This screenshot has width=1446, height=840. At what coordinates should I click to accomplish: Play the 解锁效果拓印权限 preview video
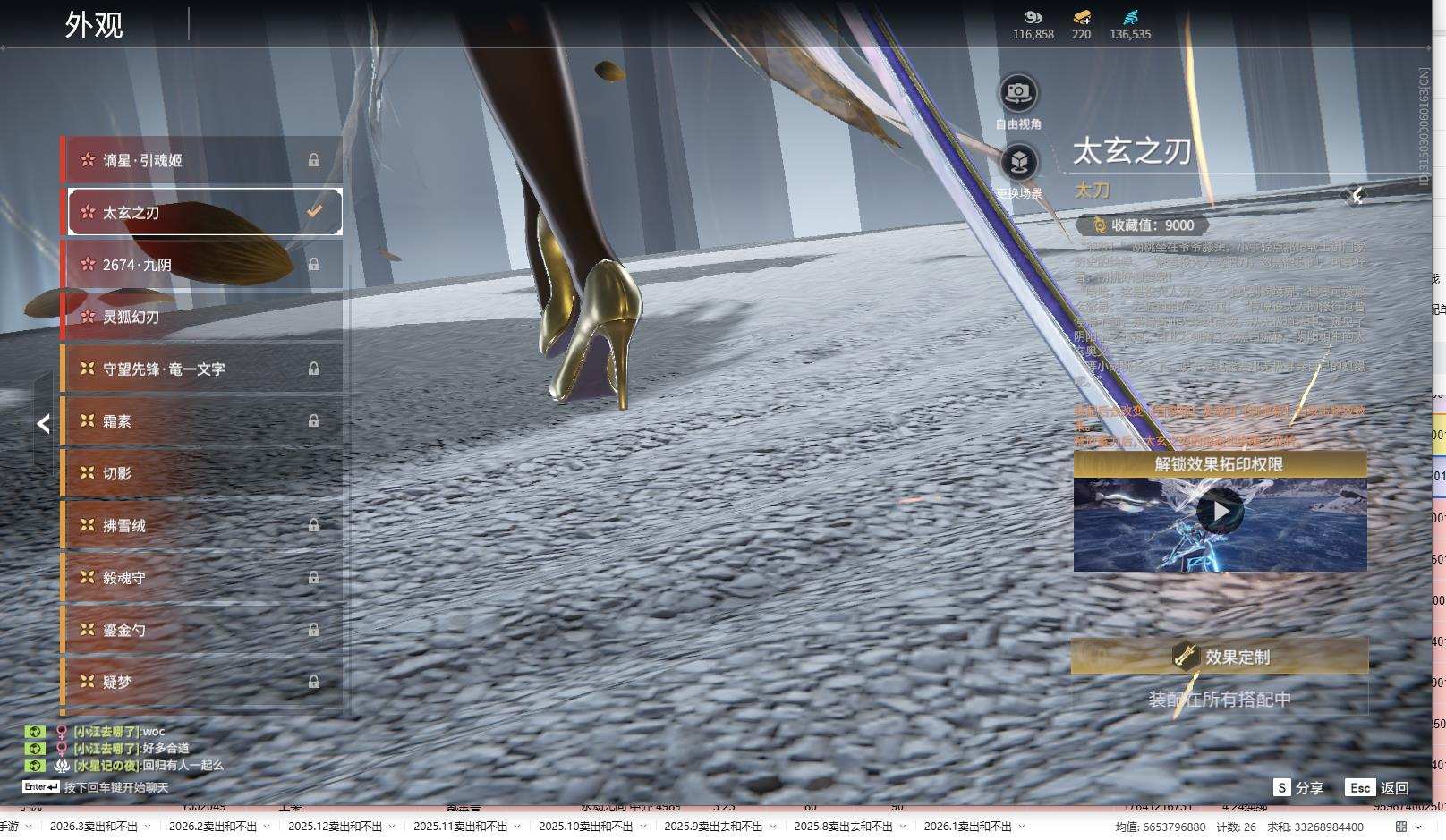[x=1220, y=512]
